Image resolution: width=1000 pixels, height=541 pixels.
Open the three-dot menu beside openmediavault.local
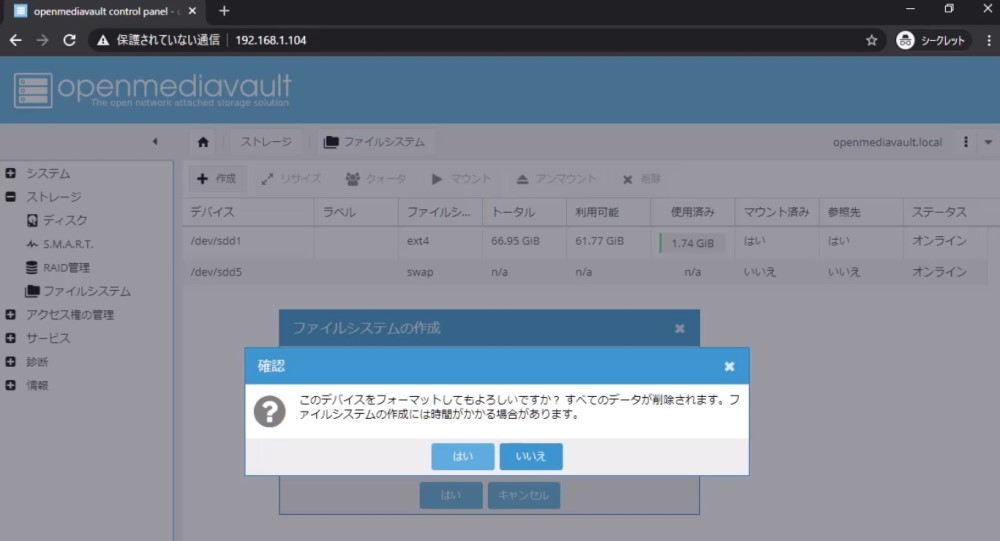click(965, 142)
